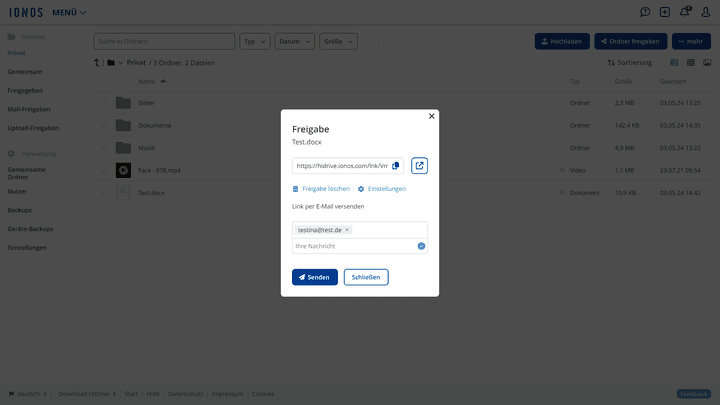Click share icon on Test.docx row
The width and height of the screenshot is (720, 405).
tap(562, 193)
